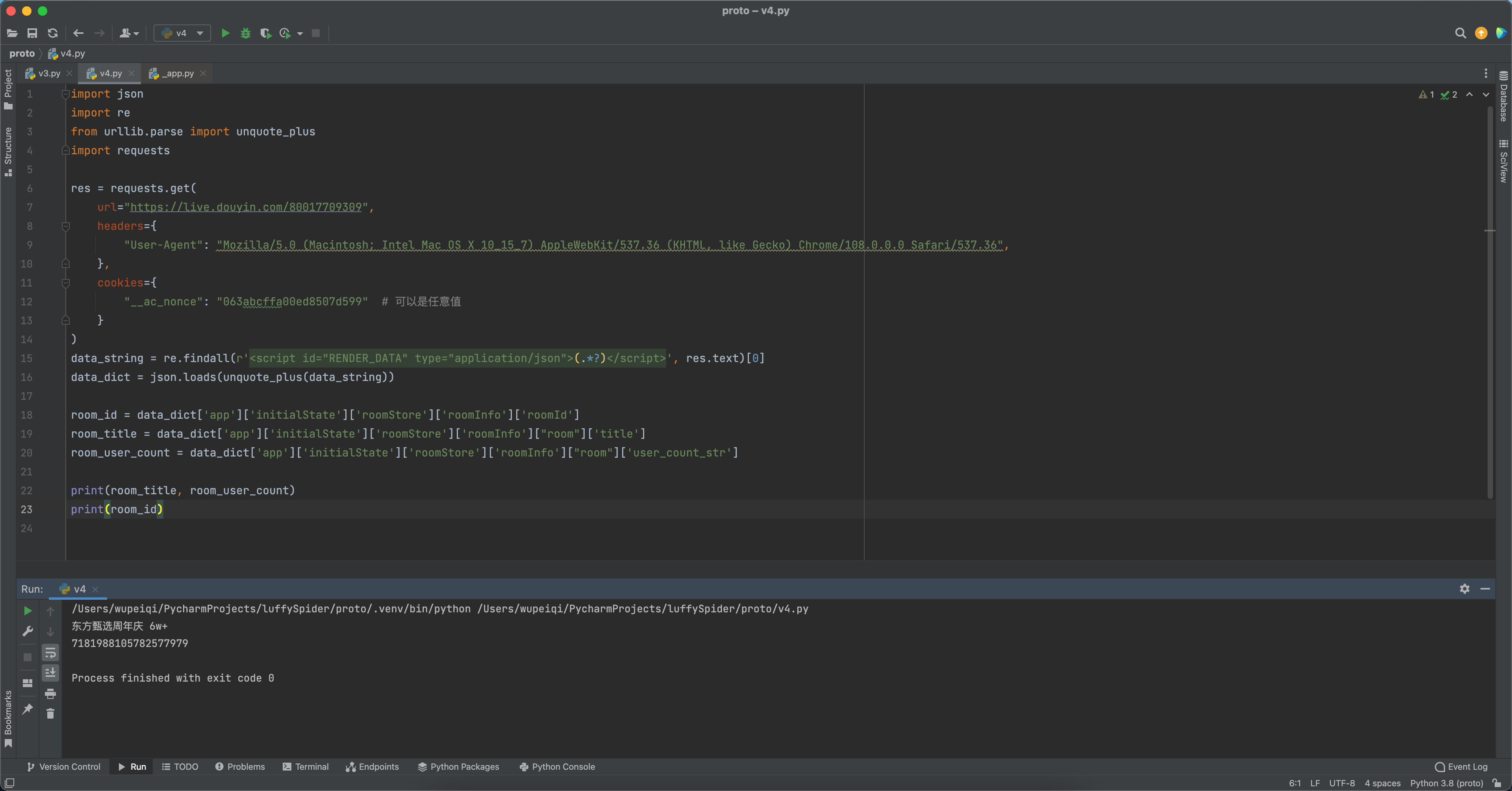Collapse the imports fold at line 1
This screenshot has width=1512, height=791.
point(66,94)
